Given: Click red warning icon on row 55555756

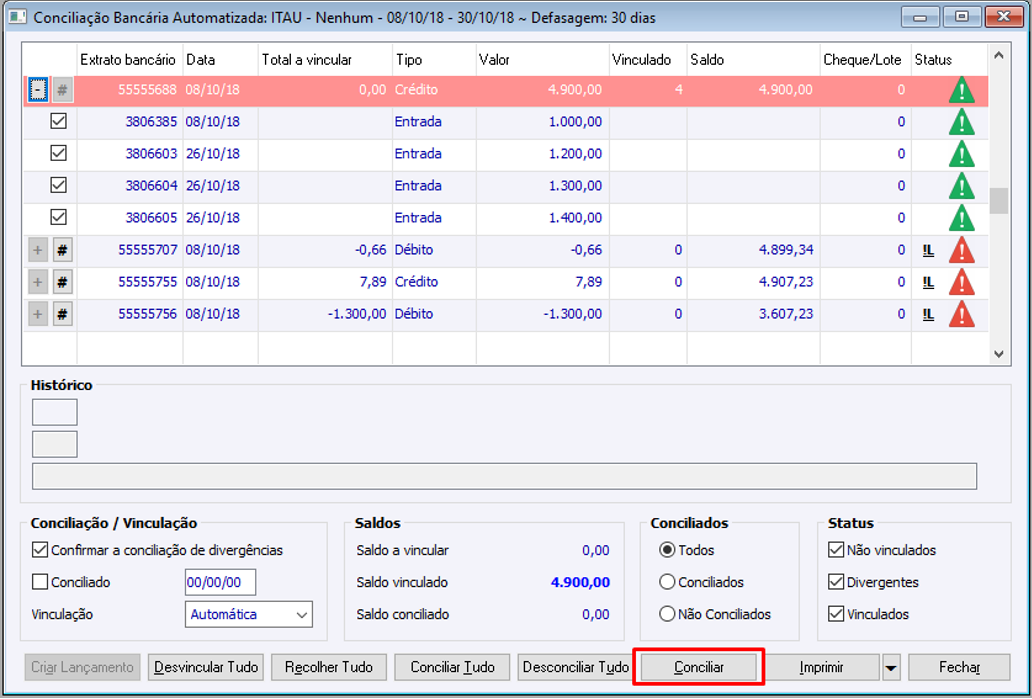Looking at the screenshot, I should (962, 314).
